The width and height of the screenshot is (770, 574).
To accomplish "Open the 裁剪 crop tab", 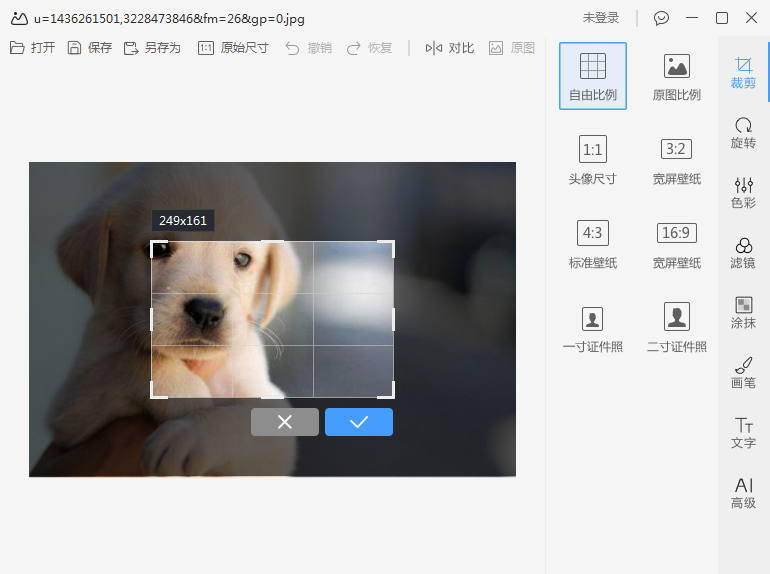I will pyautogui.click(x=743, y=73).
